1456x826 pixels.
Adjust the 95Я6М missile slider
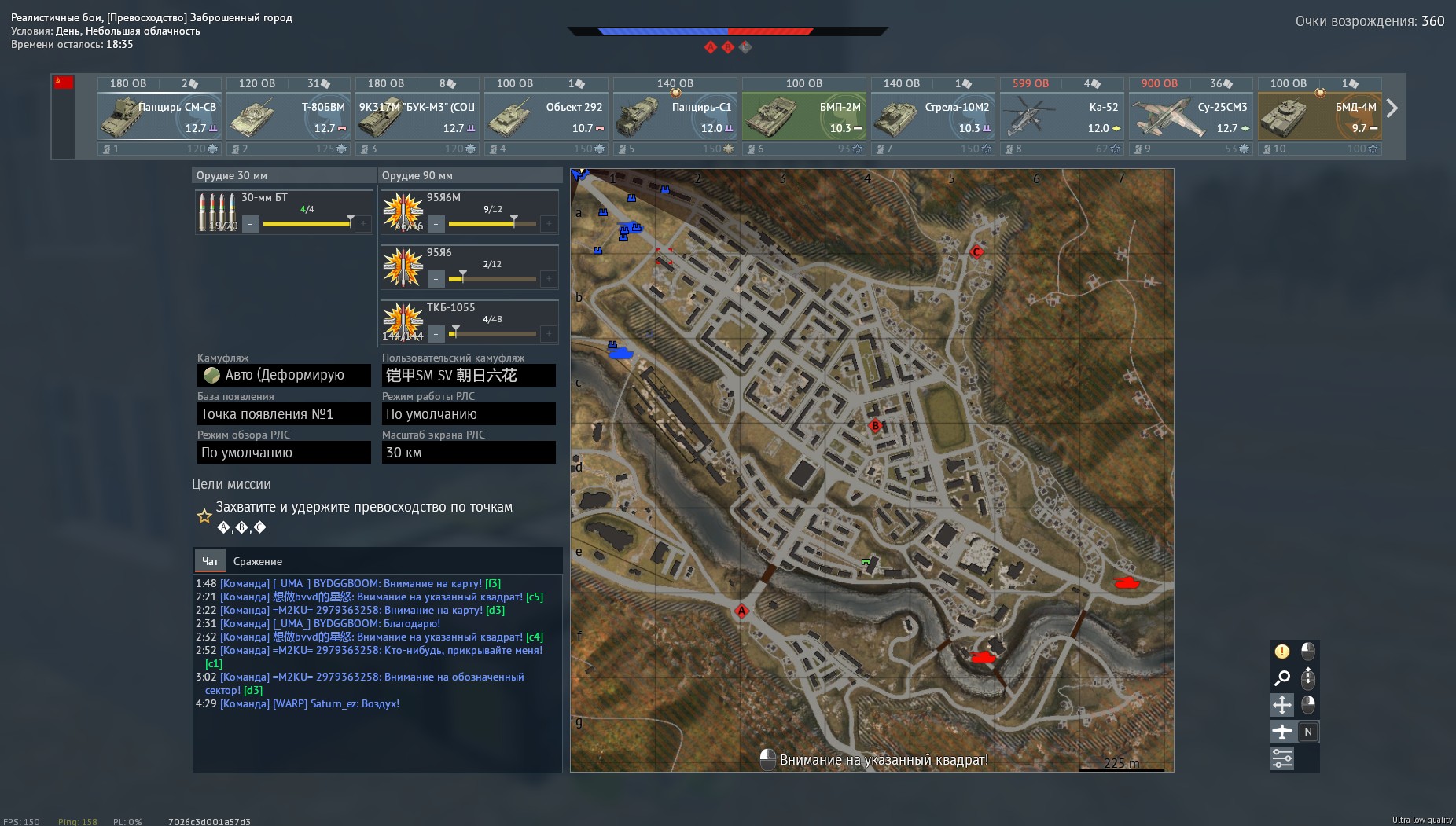492,224
